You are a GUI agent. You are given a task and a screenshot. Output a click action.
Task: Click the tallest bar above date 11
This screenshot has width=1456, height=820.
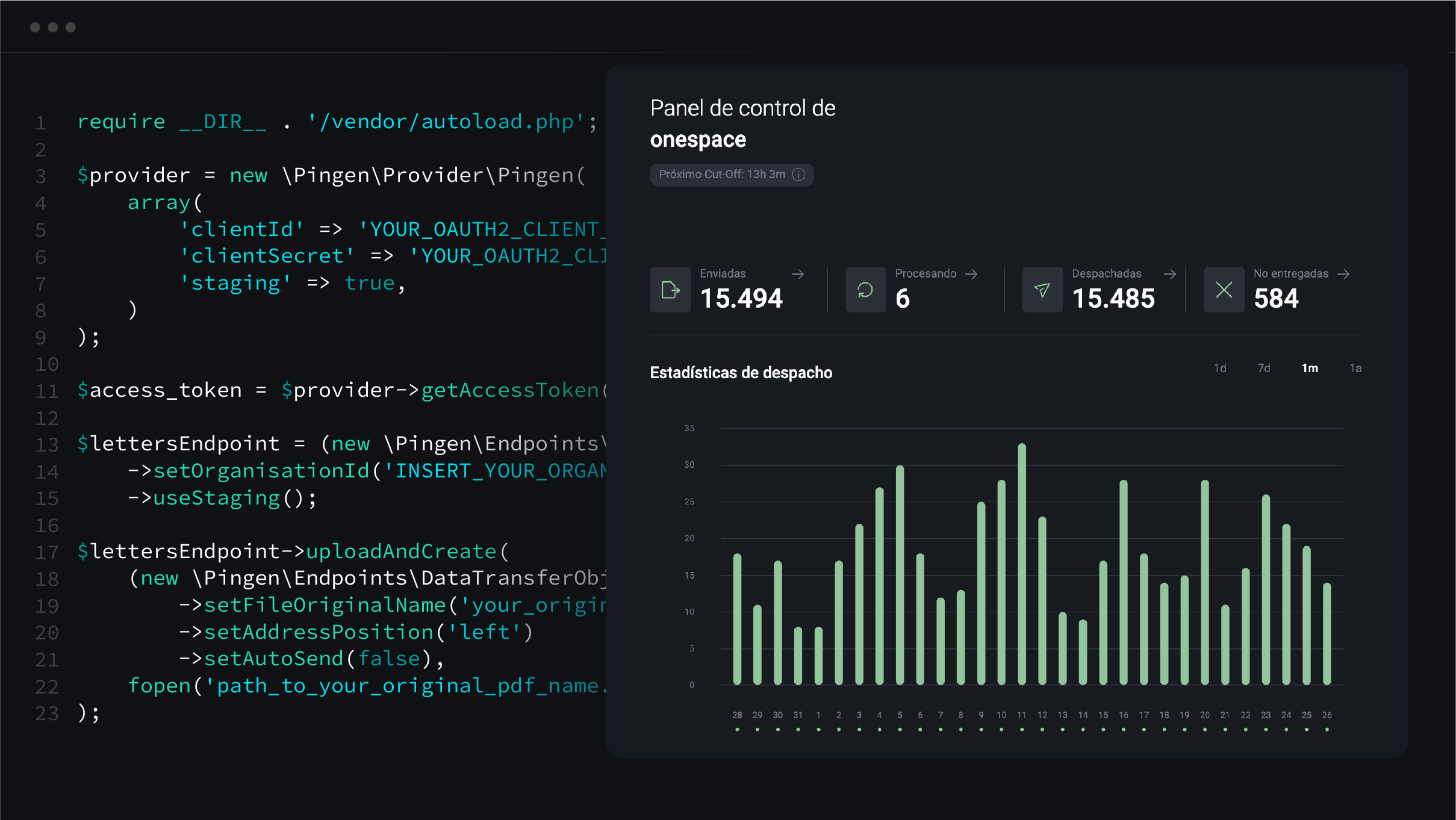[1021, 560]
